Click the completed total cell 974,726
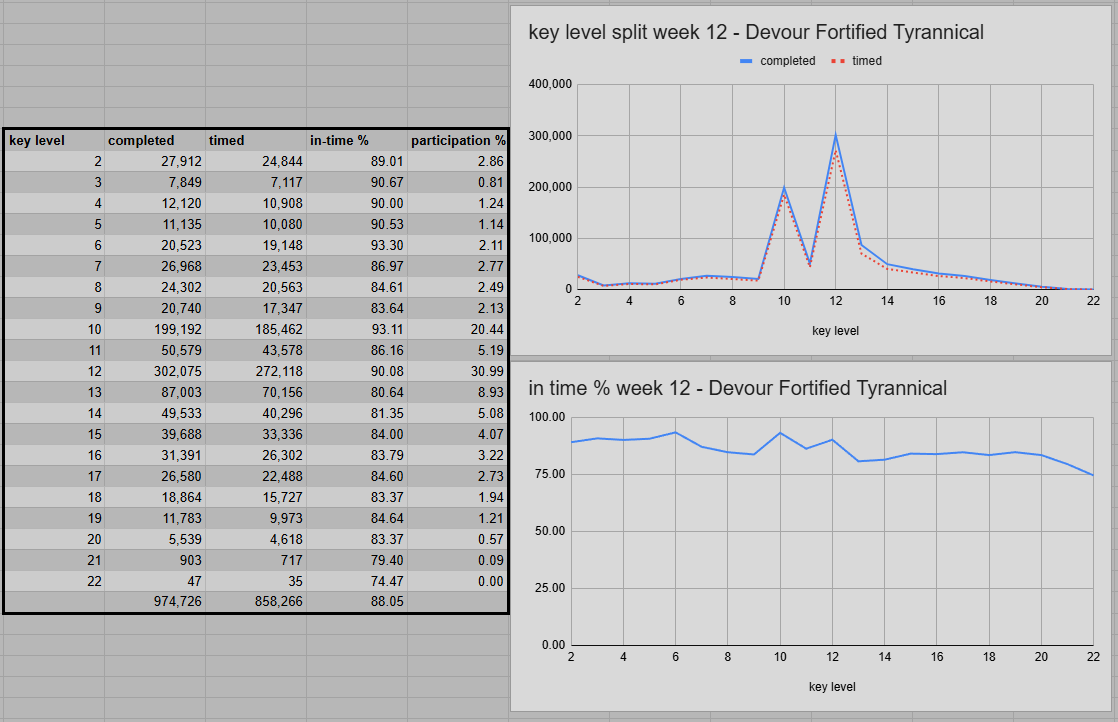1118x722 pixels. [x=155, y=602]
